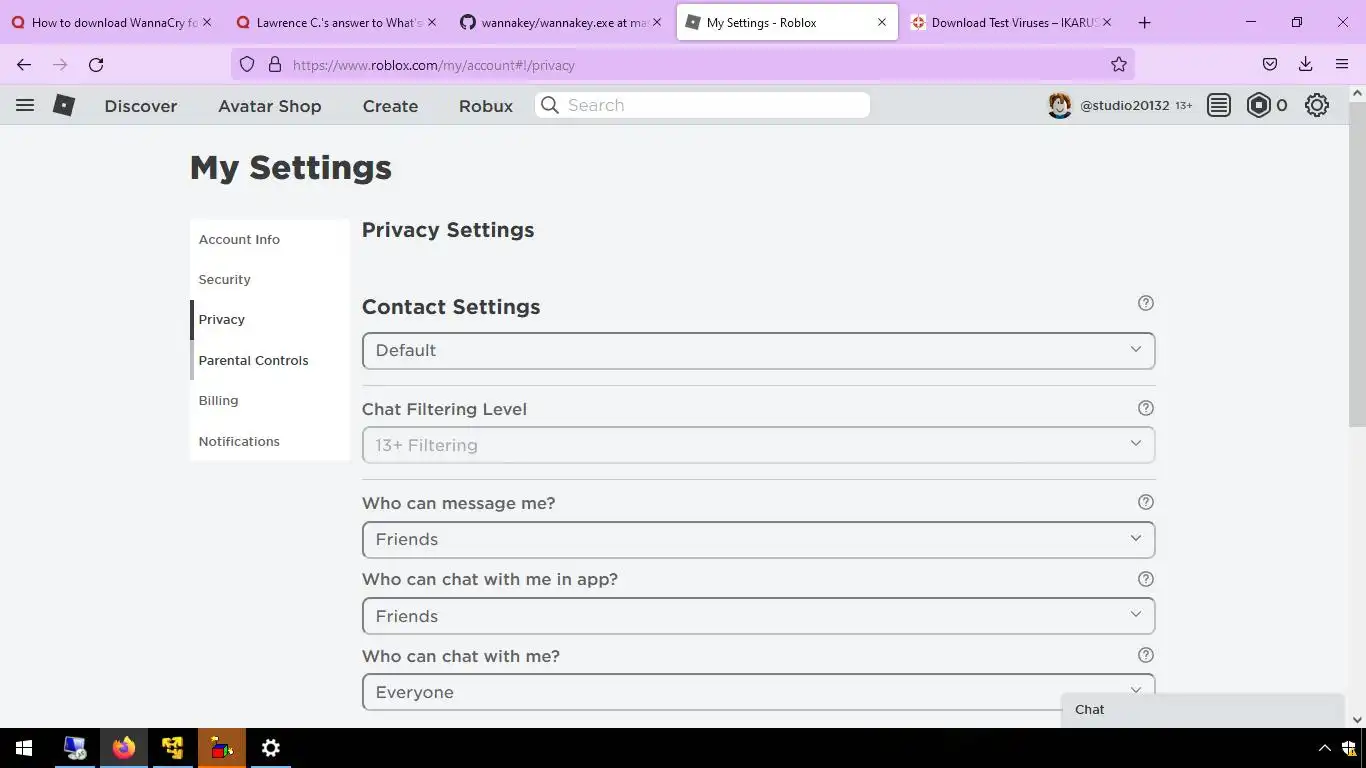Bookmark this page with the star icon

click(x=1119, y=65)
